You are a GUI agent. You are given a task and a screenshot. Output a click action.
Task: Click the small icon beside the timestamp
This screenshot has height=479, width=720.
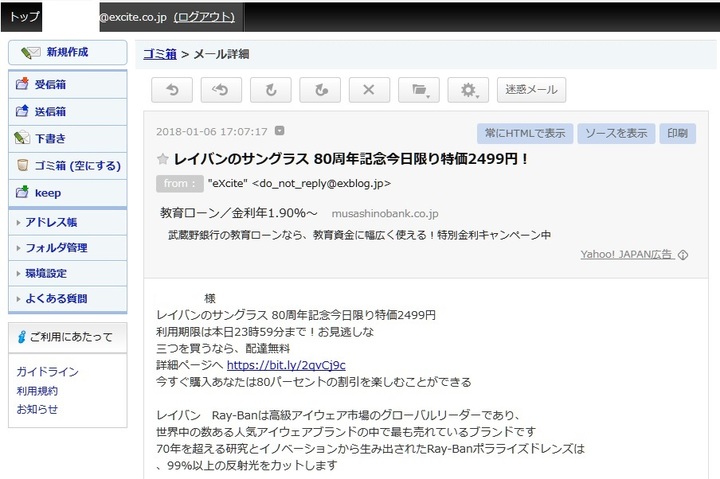pyautogui.click(x=279, y=131)
